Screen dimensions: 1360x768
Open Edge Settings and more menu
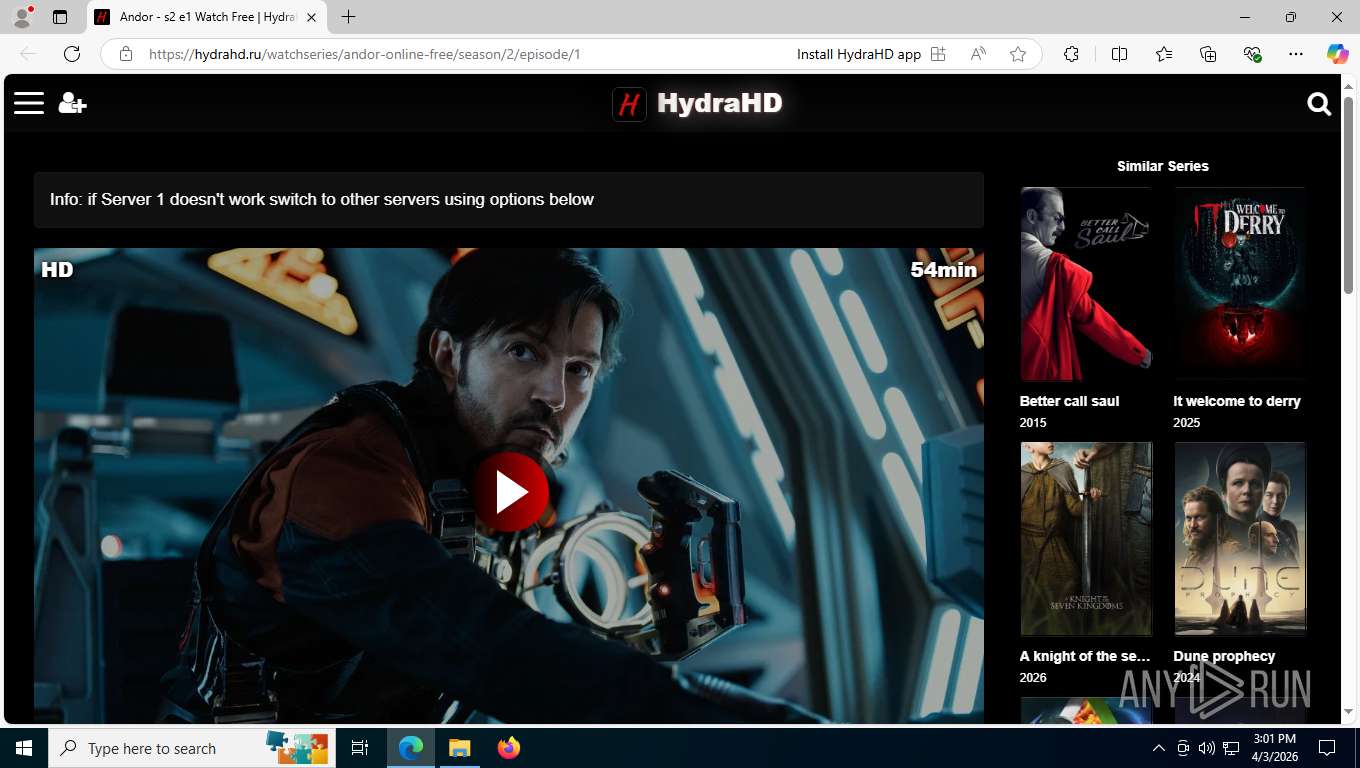(x=1296, y=54)
